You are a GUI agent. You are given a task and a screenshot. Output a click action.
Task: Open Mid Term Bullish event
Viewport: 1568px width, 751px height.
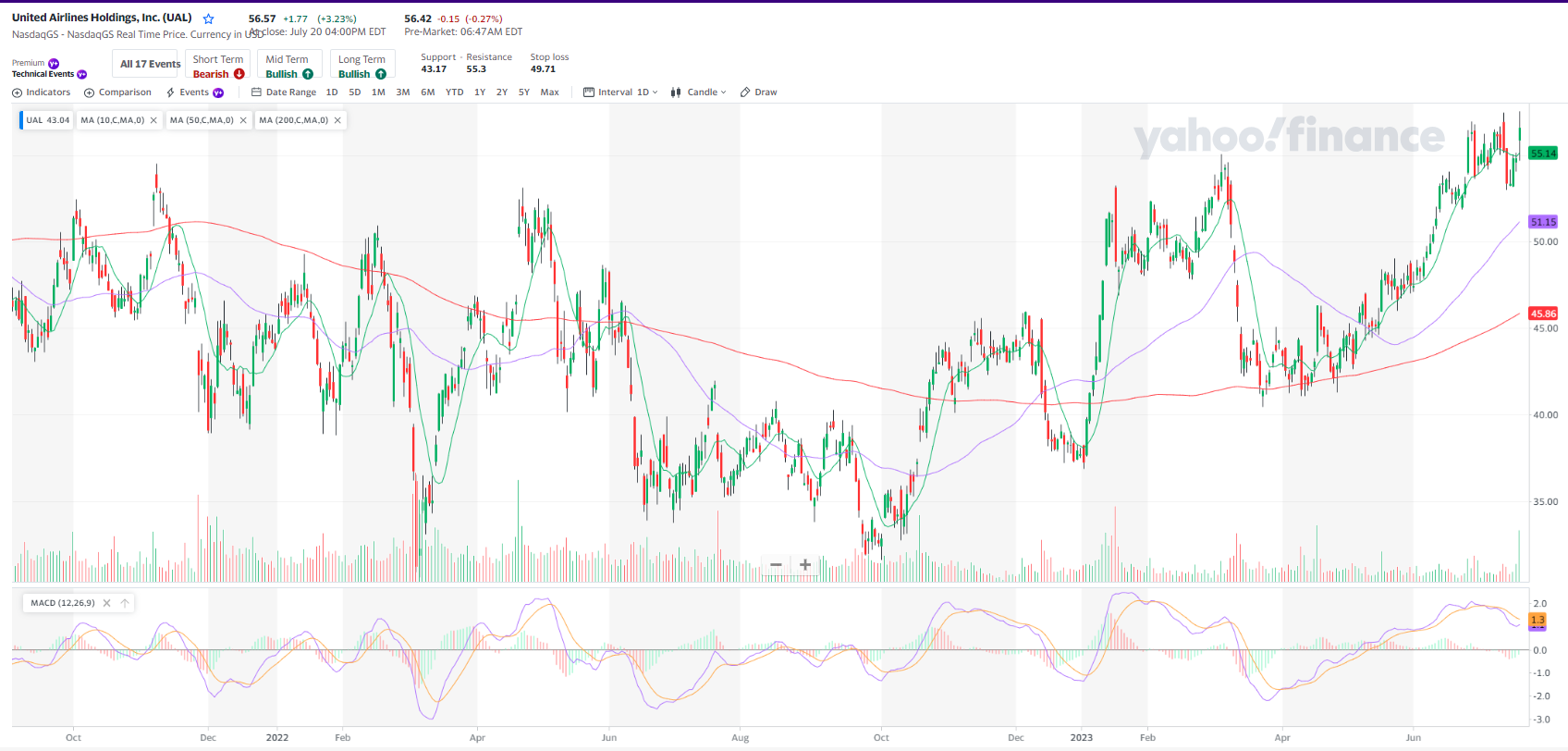point(289,64)
